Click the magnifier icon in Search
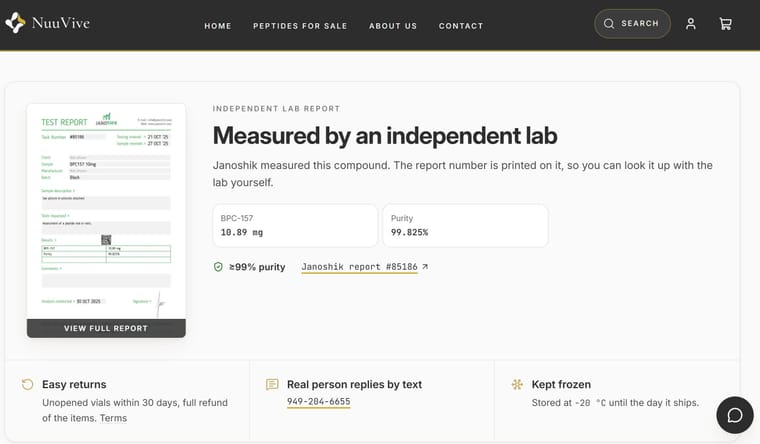The height and width of the screenshot is (444, 760). [x=609, y=23]
